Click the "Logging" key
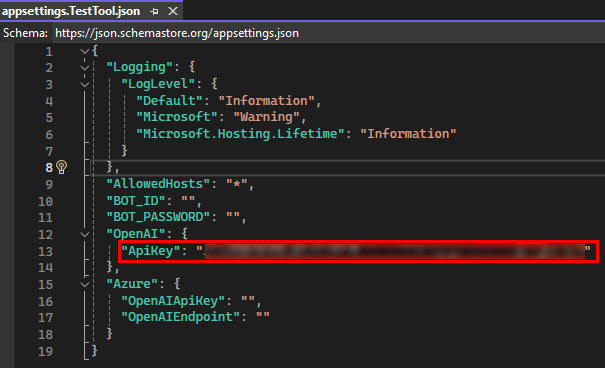This screenshot has width=605, height=368. (139, 67)
